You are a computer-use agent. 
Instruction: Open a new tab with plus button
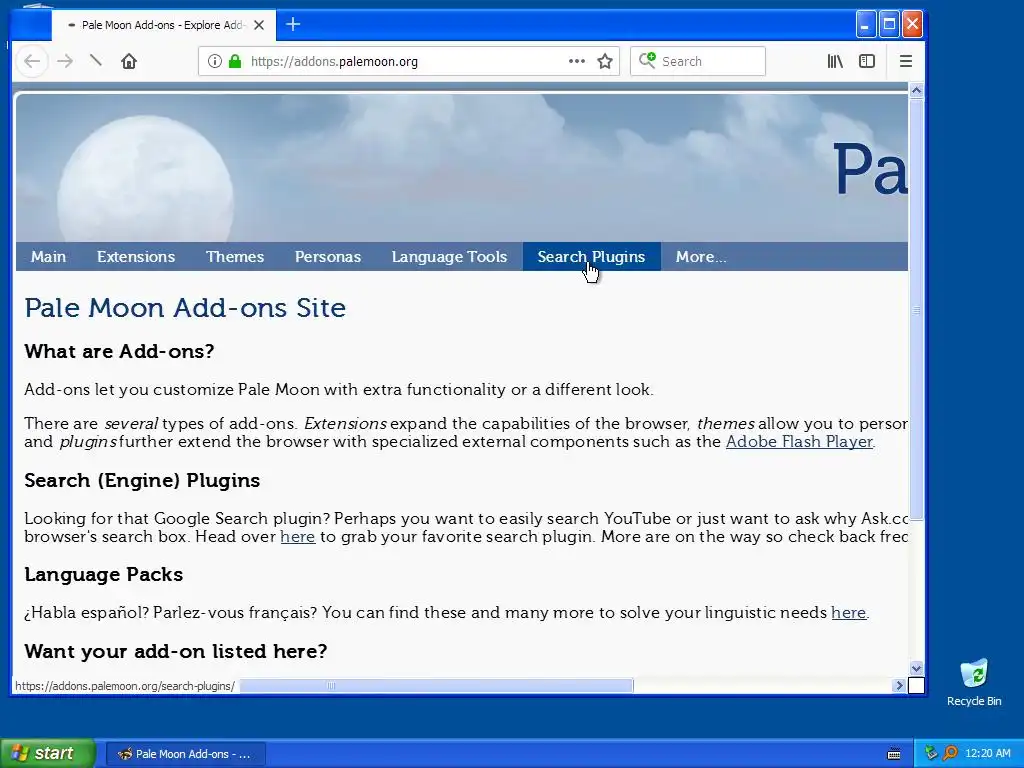[x=293, y=25]
